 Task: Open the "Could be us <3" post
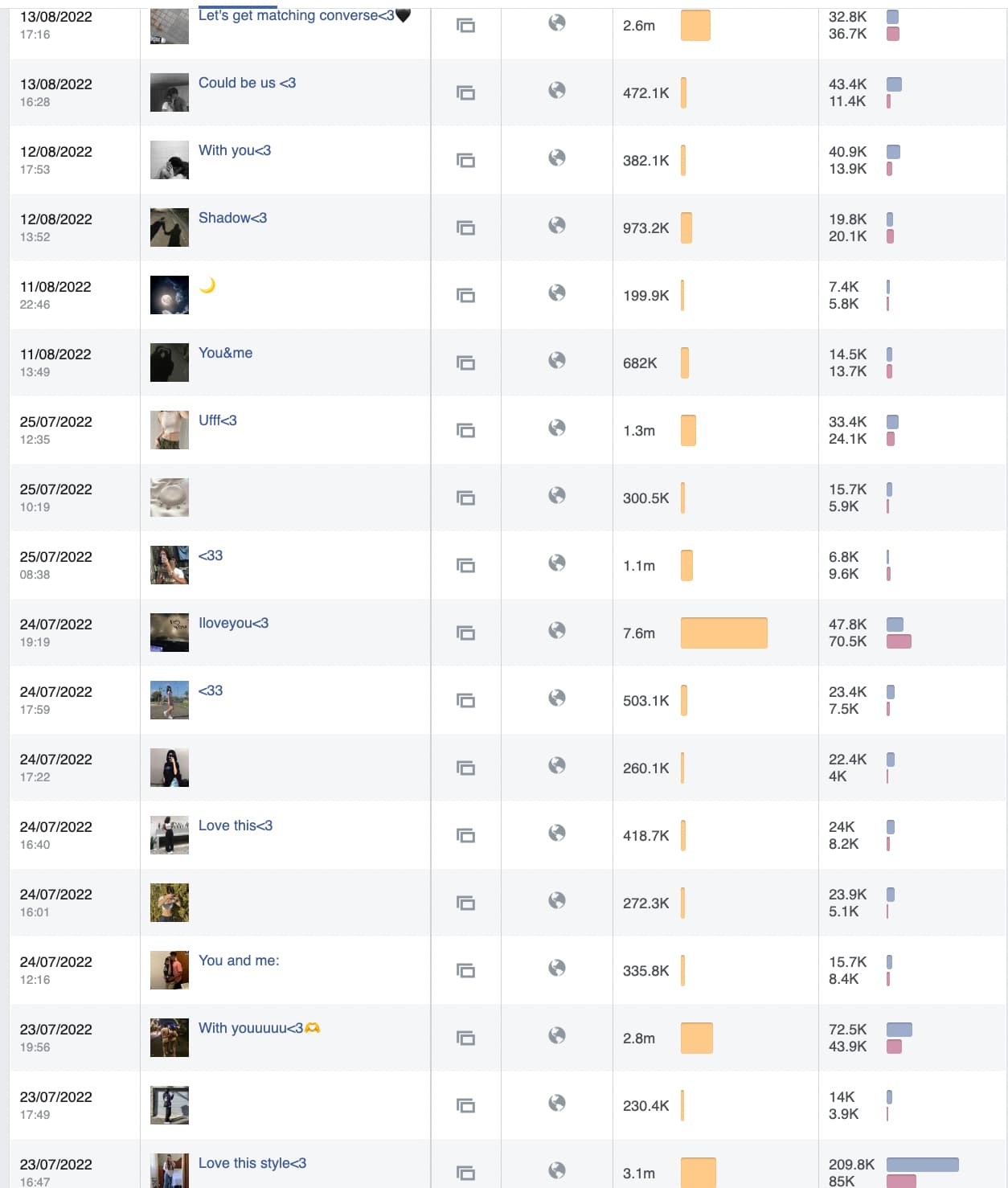point(247,83)
